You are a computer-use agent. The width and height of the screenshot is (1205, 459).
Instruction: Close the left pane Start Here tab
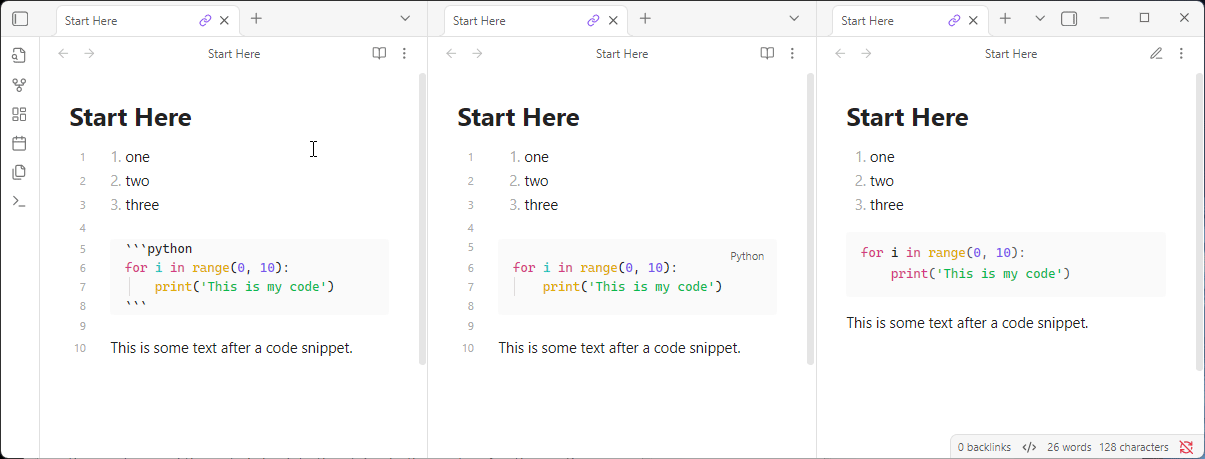[x=224, y=20]
